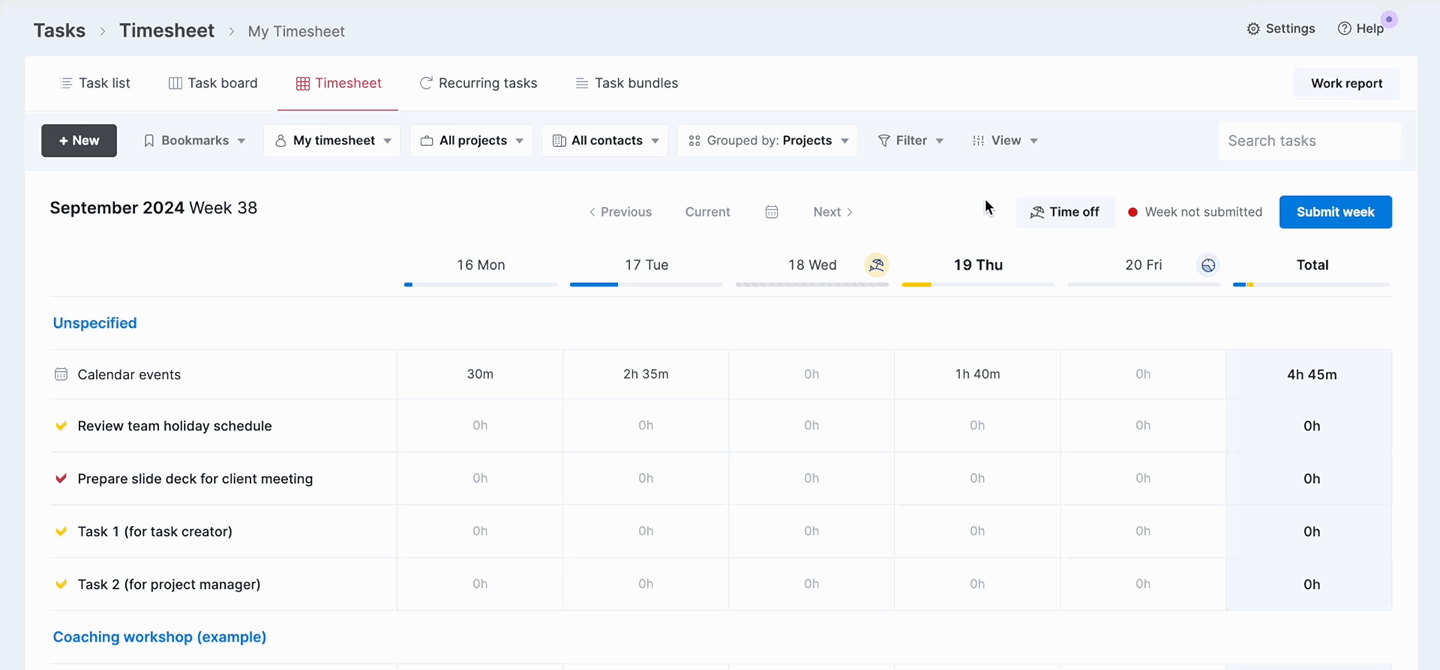1440x670 pixels.
Task: Toggle completion of Task 2 (for project manager)
Action: click(x=61, y=585)
